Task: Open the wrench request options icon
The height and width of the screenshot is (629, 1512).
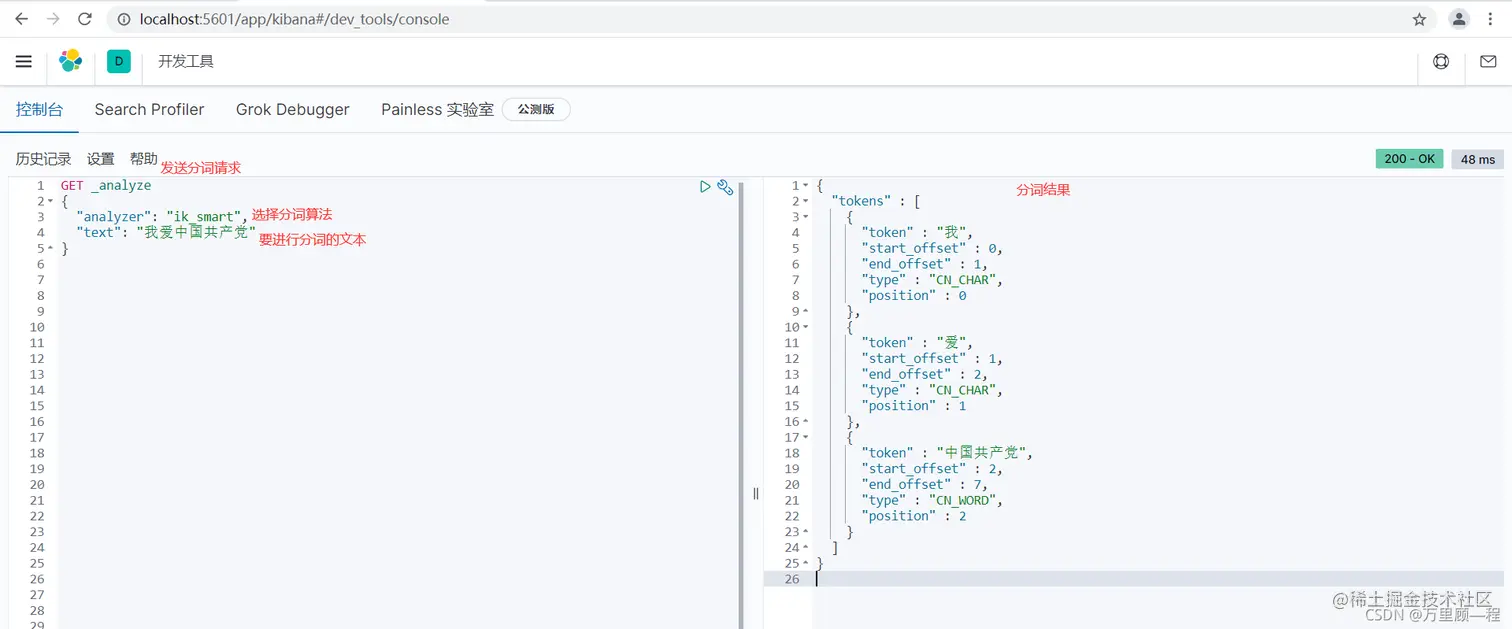Action: 726,187
